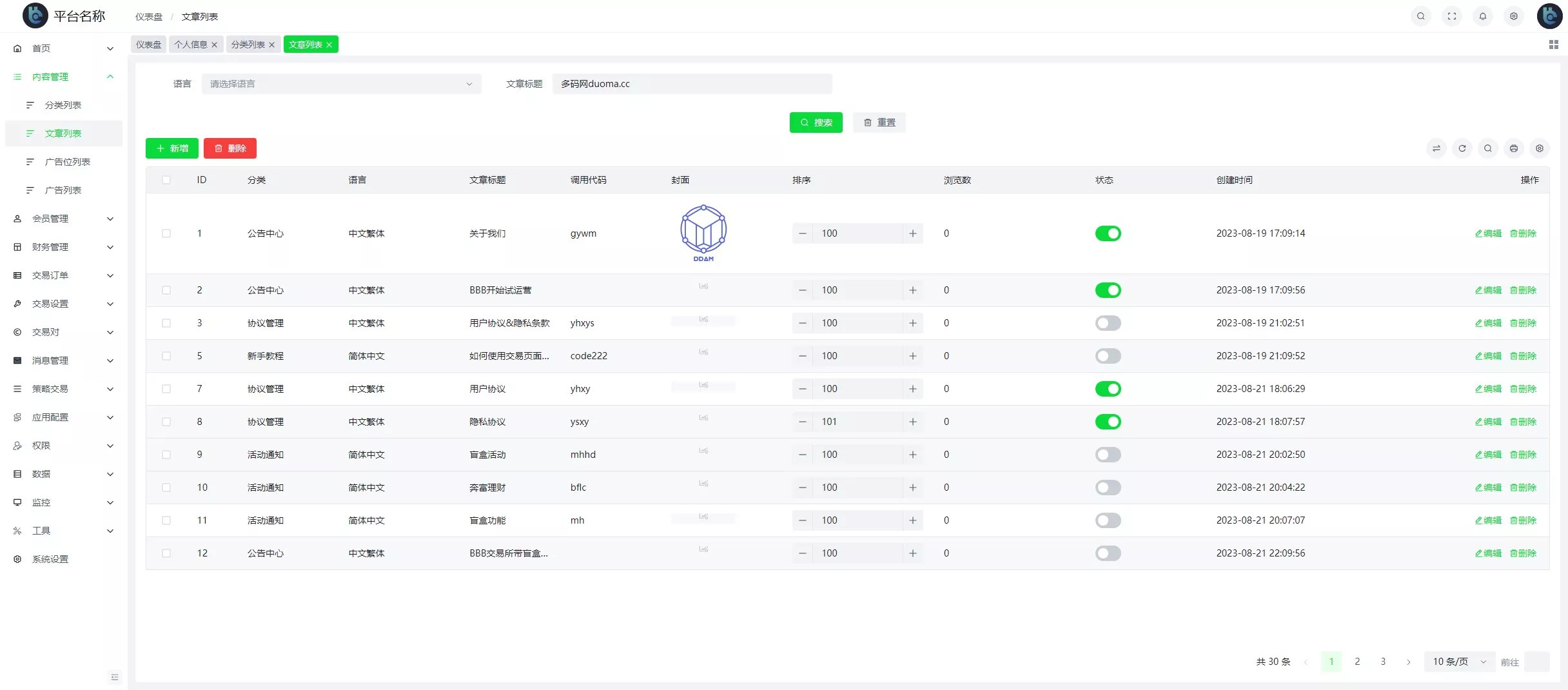1568x690 pixels.
Task: Check the checkbox for row ID 5
Action: [x=166, y=356]
